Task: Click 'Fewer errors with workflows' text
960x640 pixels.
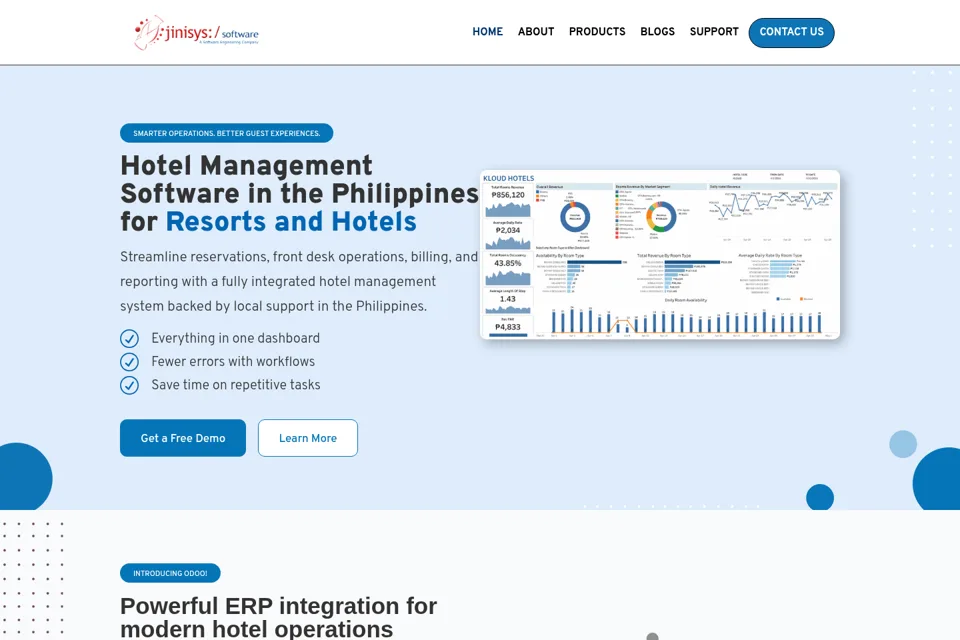Action: (233, 361)
